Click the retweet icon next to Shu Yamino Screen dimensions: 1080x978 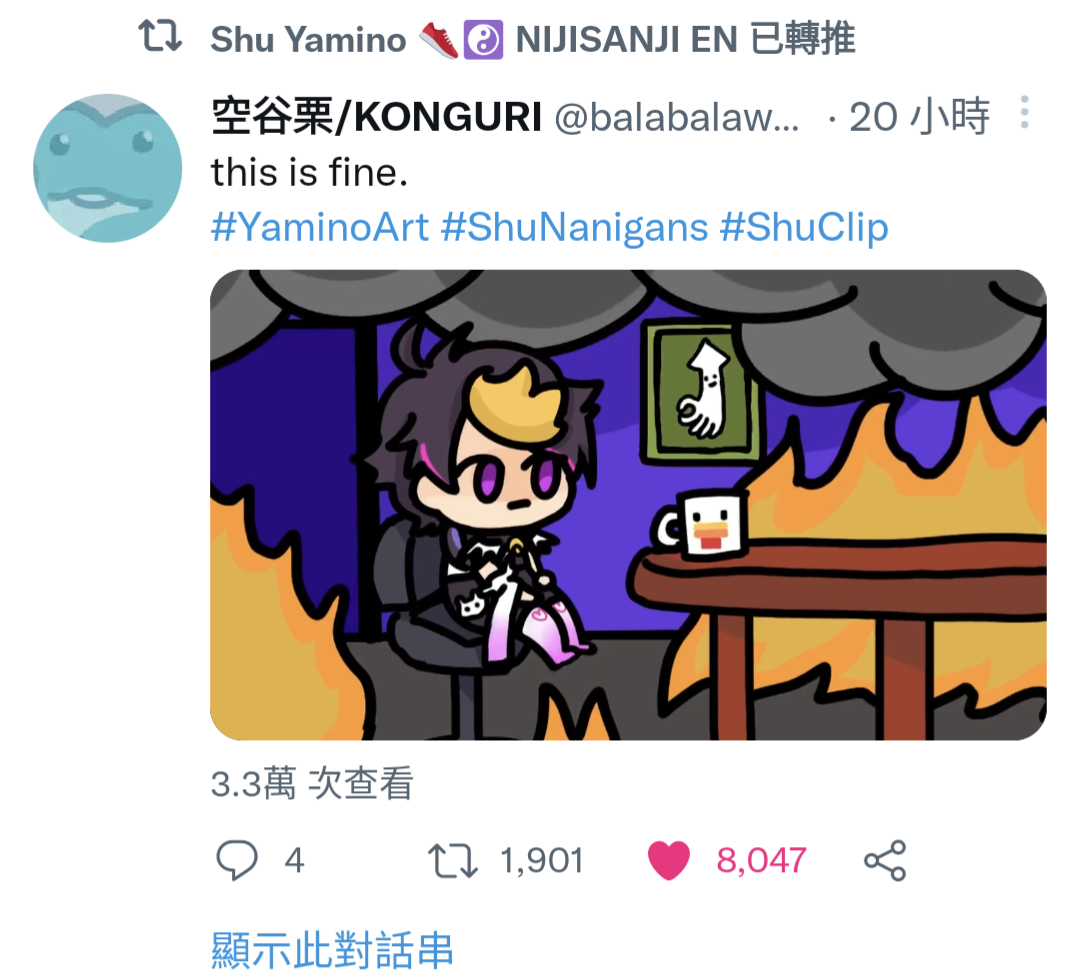(160, 36)
